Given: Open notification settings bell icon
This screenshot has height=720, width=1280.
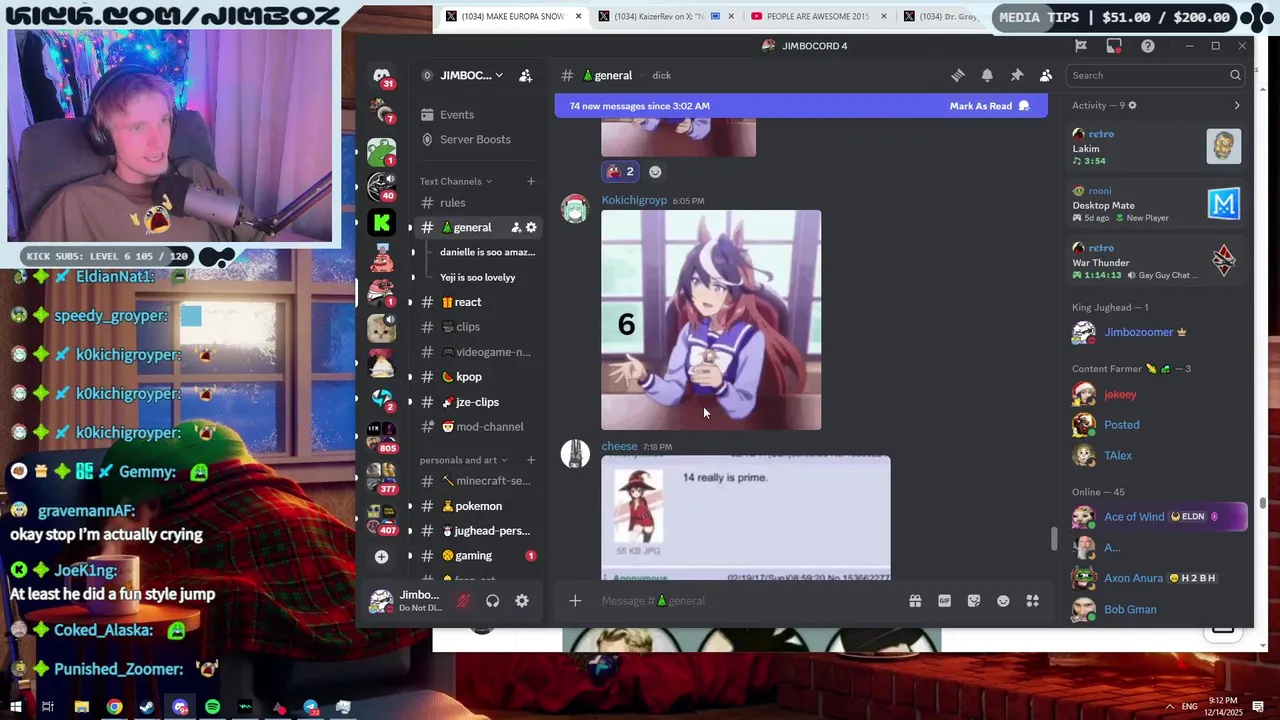Looking at the screenshot, I should [987, 76].
